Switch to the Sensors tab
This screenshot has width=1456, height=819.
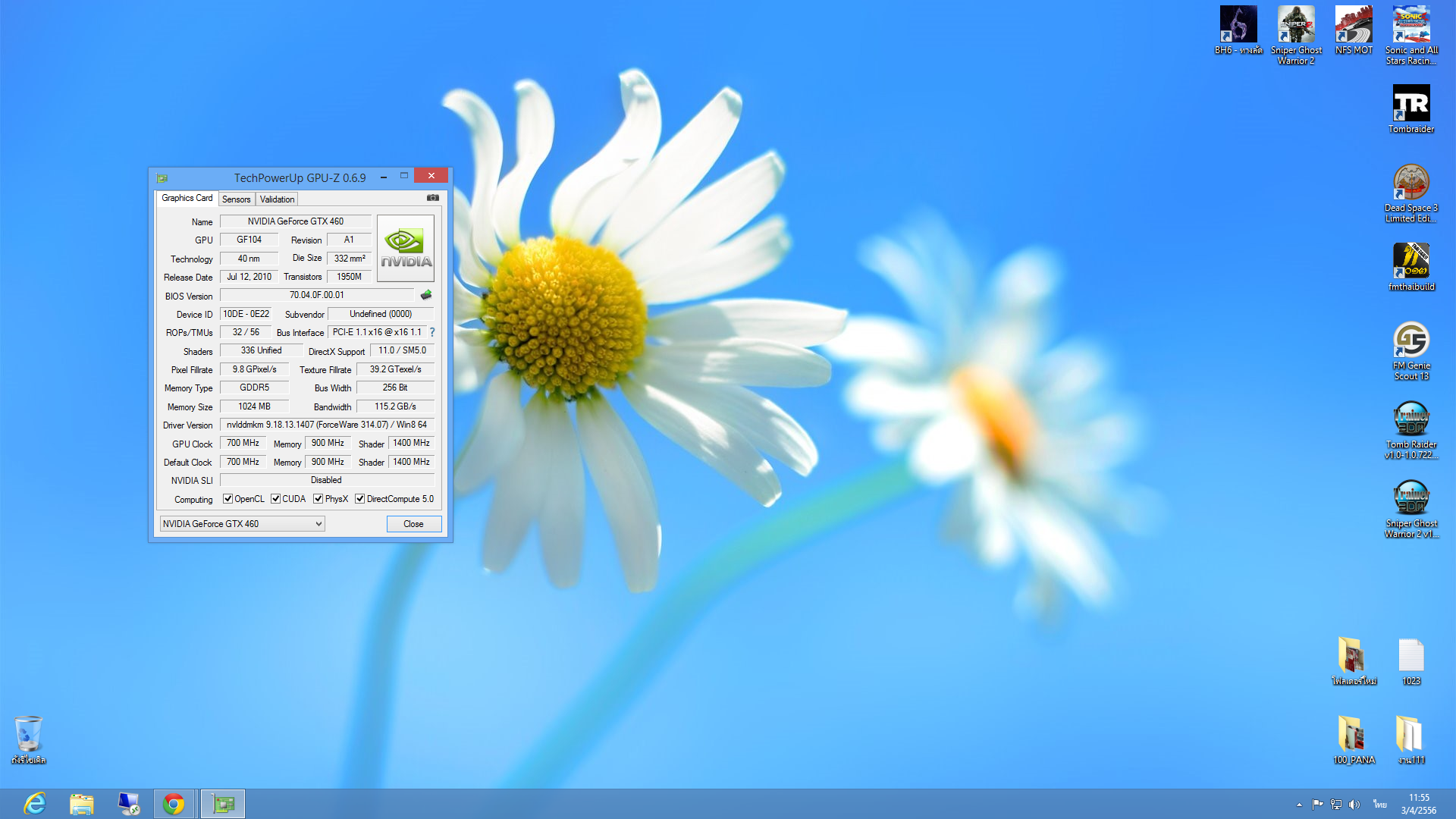(x=236, y=199)
